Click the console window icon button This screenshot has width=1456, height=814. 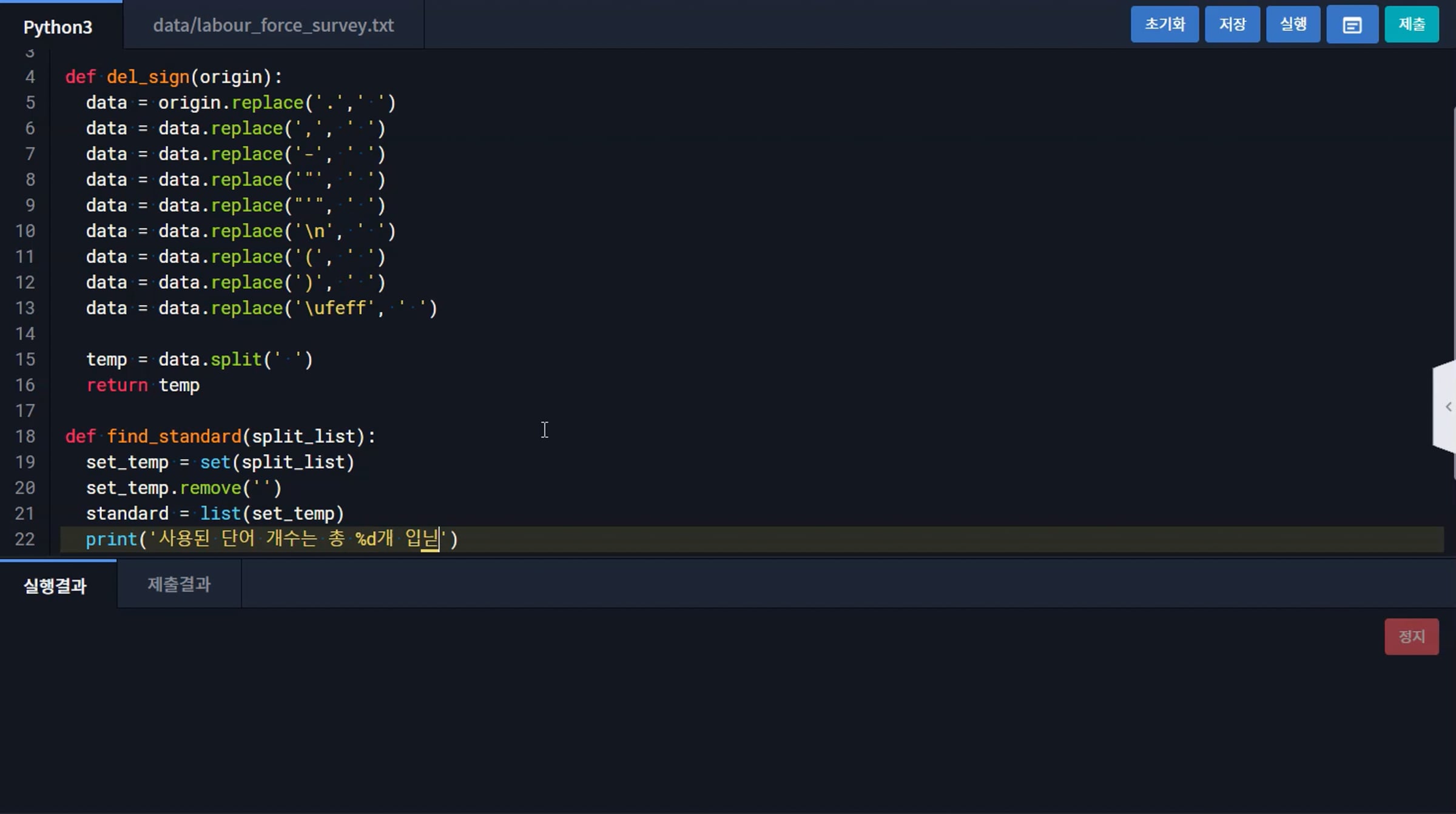[1352, 25]
